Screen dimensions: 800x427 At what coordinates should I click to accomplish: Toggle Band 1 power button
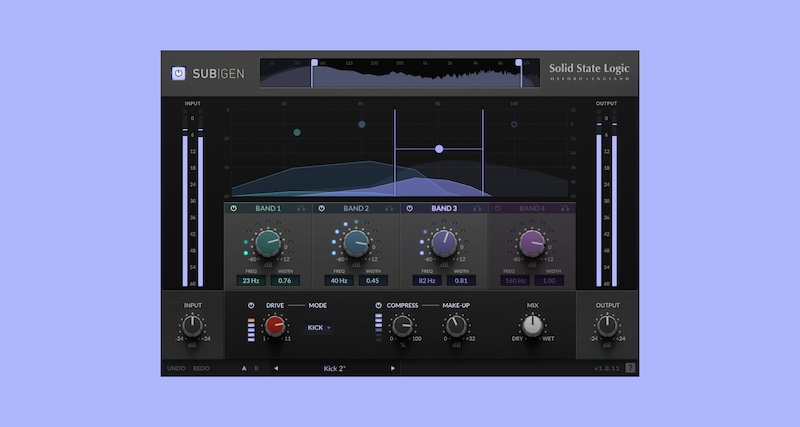pyautogui.click(x=233, y=208)
